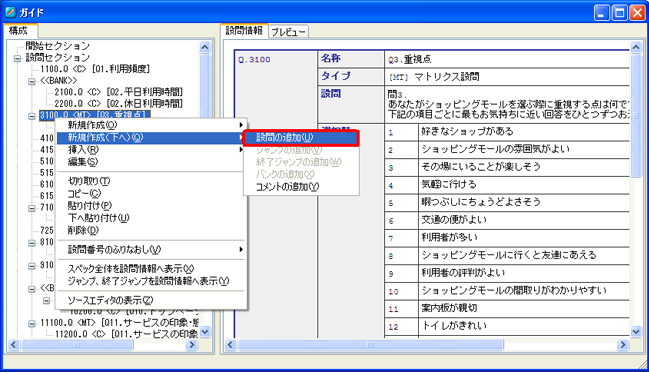The height and width of the screenshot is (372, 649).
Task: Click the tree item starting with 725
Action: (x=47, y=230)
